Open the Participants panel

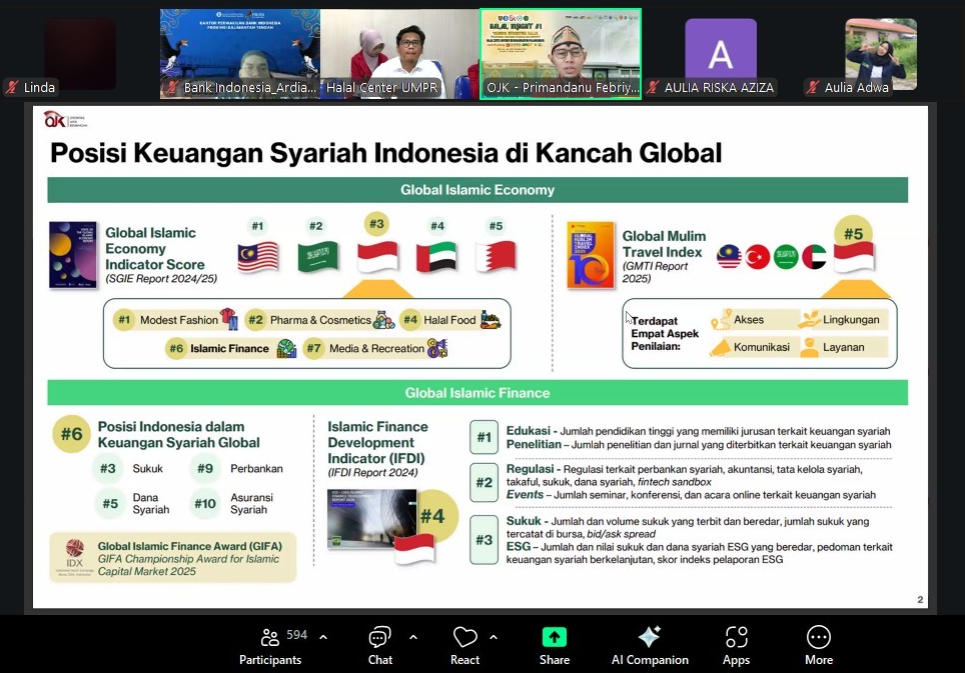(x=270, y=645)
